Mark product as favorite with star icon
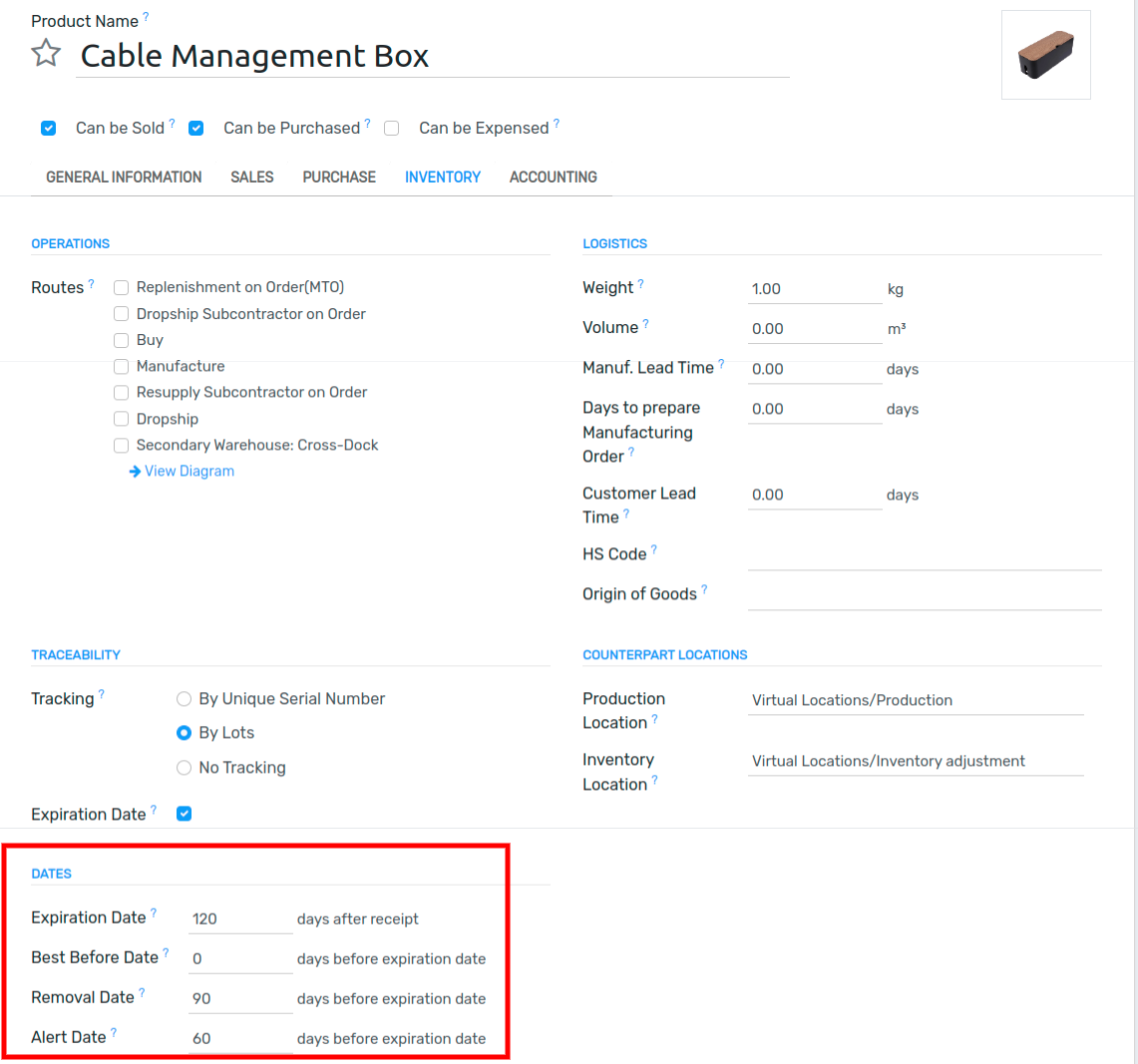Image resolution: width=1138 pixels, height=1064 pixels. click(x=46, y=53)
